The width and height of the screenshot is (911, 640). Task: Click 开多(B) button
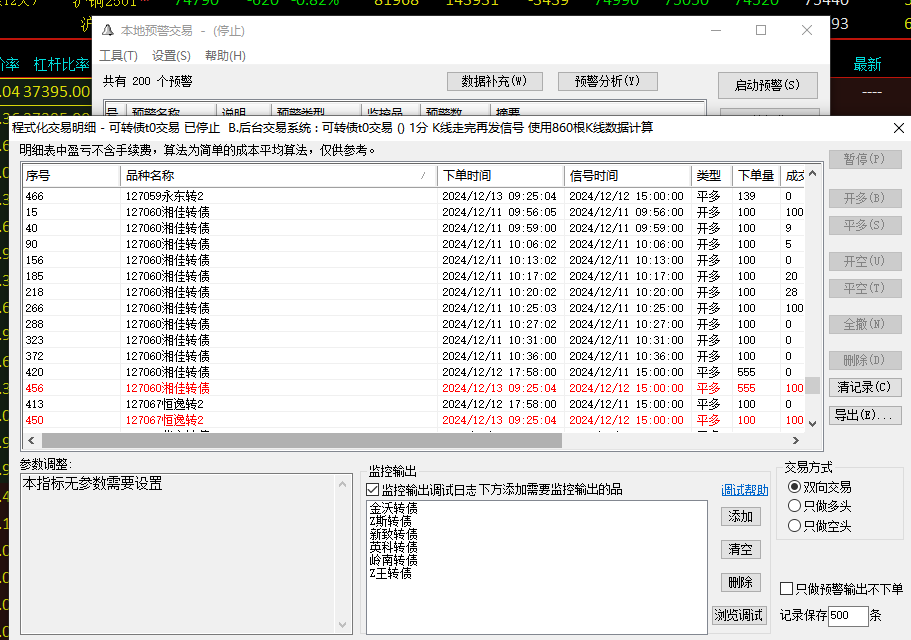(865, 198)
